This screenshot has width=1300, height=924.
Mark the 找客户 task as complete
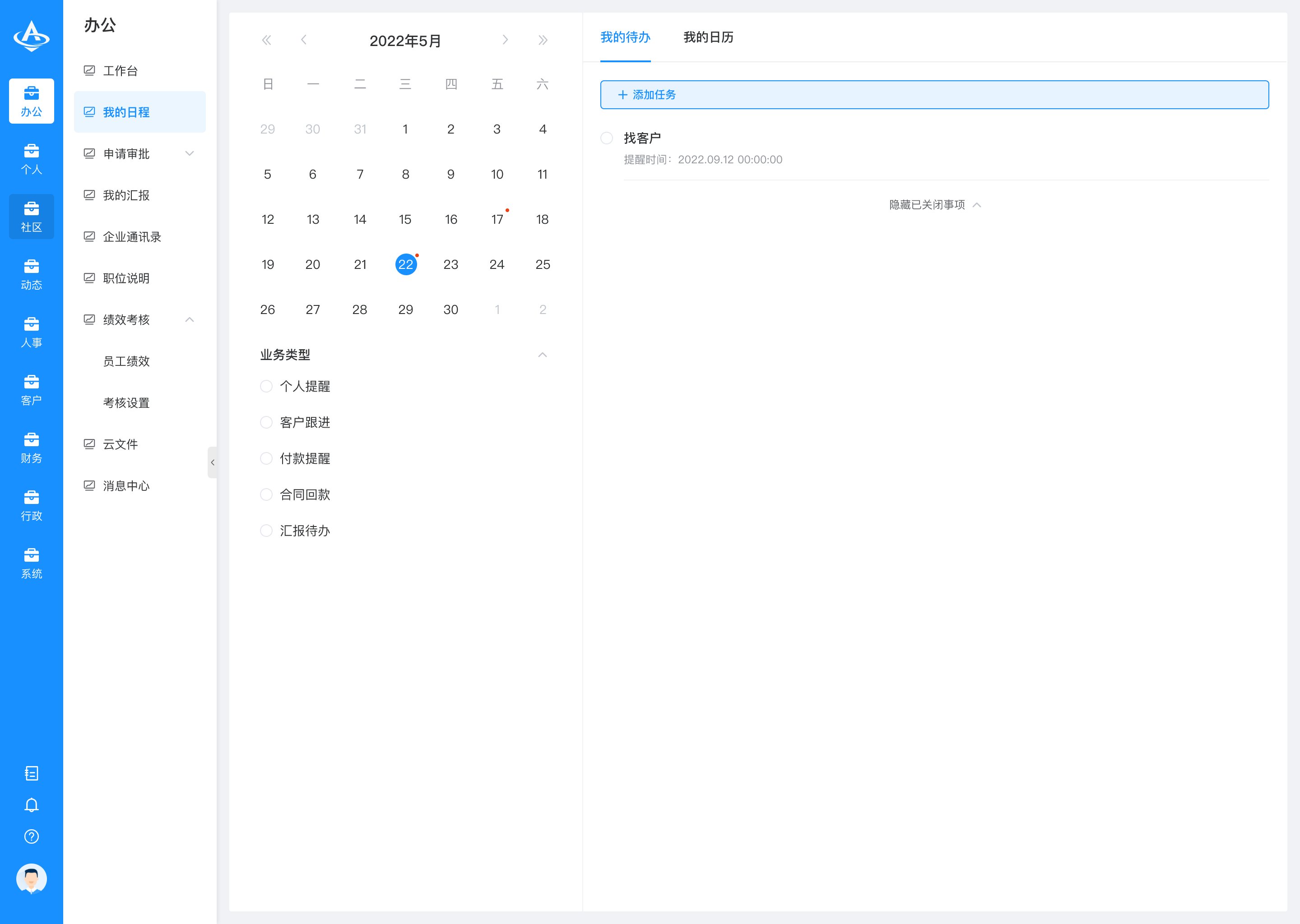click(x=606, y=138)
